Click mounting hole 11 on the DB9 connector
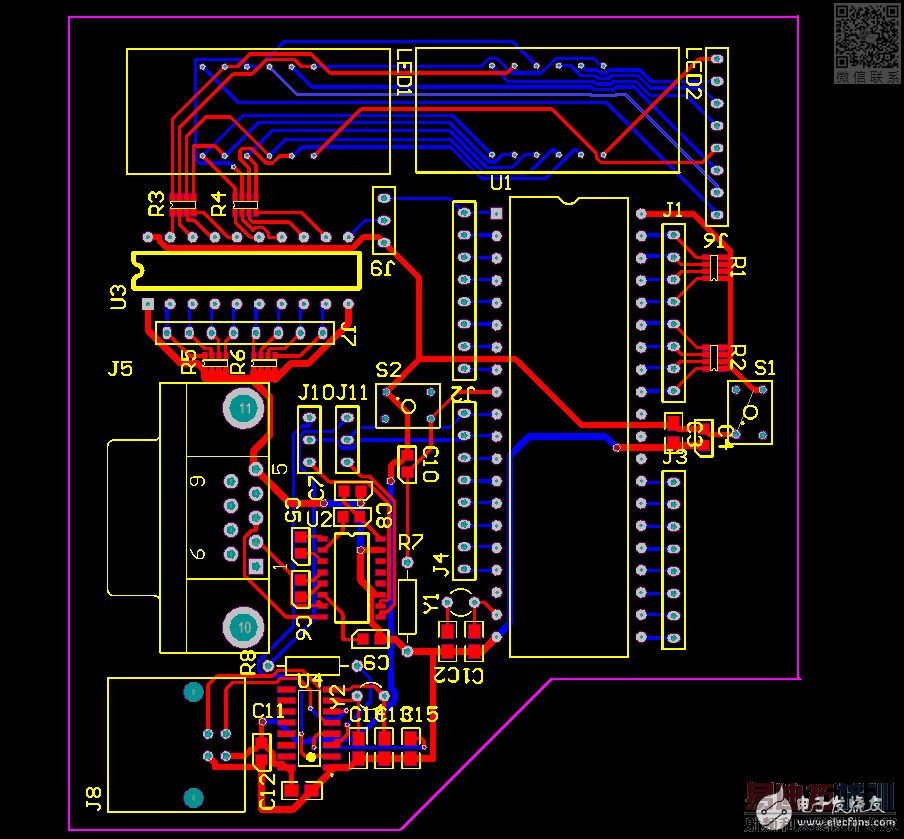Viewport: 904px width, 839px height. click(244, 408)
